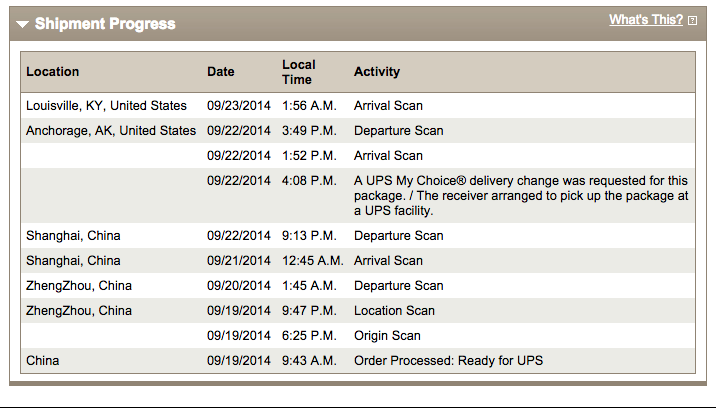Click the China location in last row
716x408 pixels.
pos(42,361)
